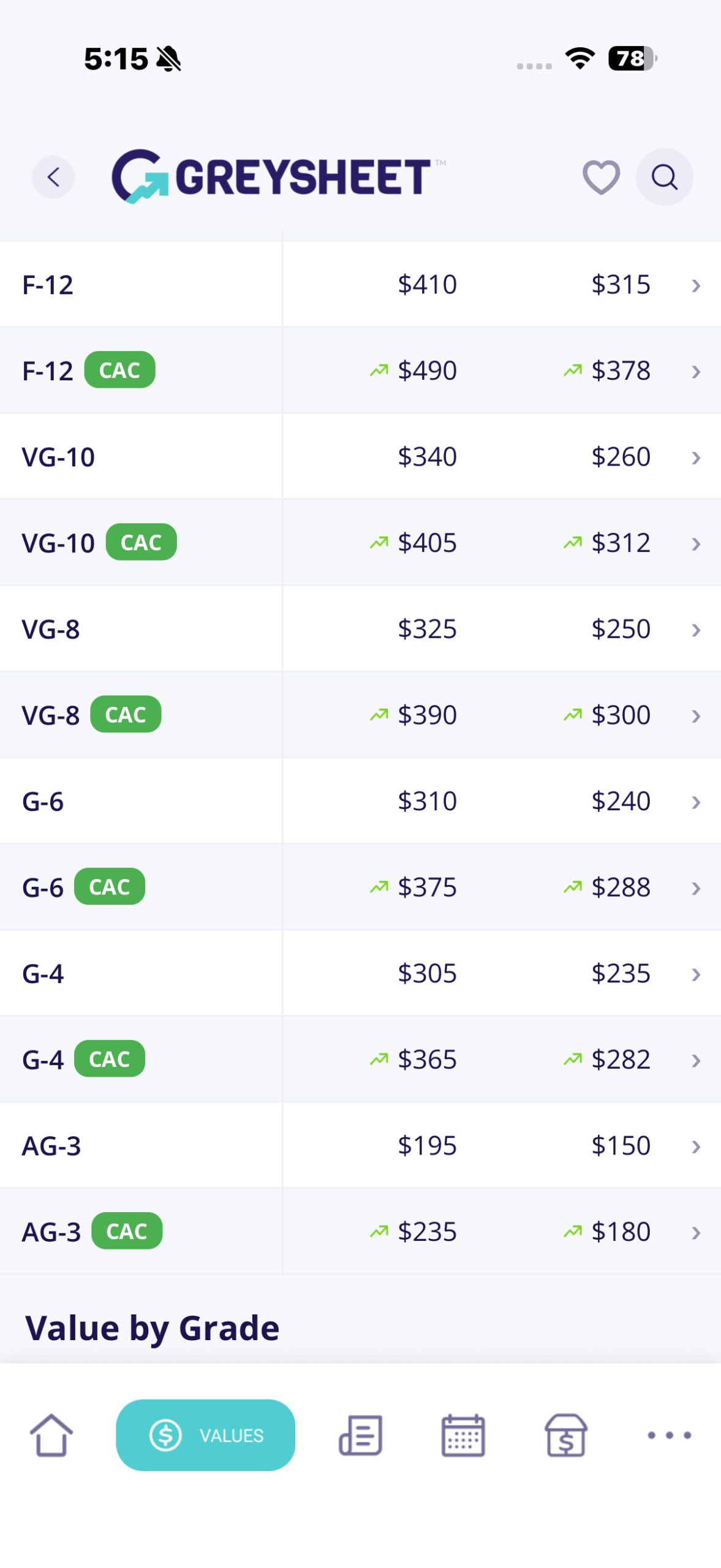Viewport: 721px width, 1568px height.
Task: Tap the Value by Grade heading
Action: pyautogui.click(x=152, y=1328)
